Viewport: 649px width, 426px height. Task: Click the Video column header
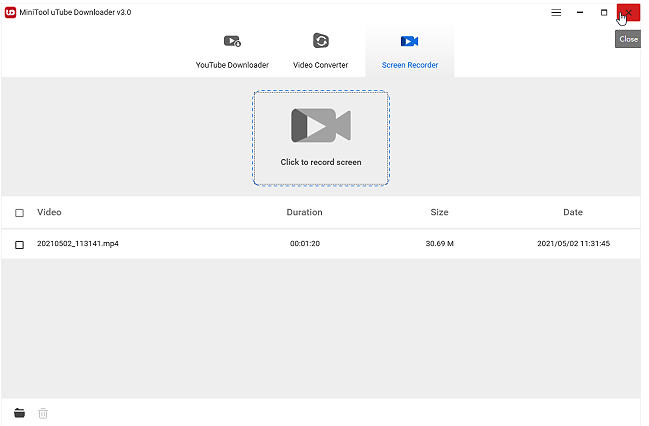[x=49, y=212]
